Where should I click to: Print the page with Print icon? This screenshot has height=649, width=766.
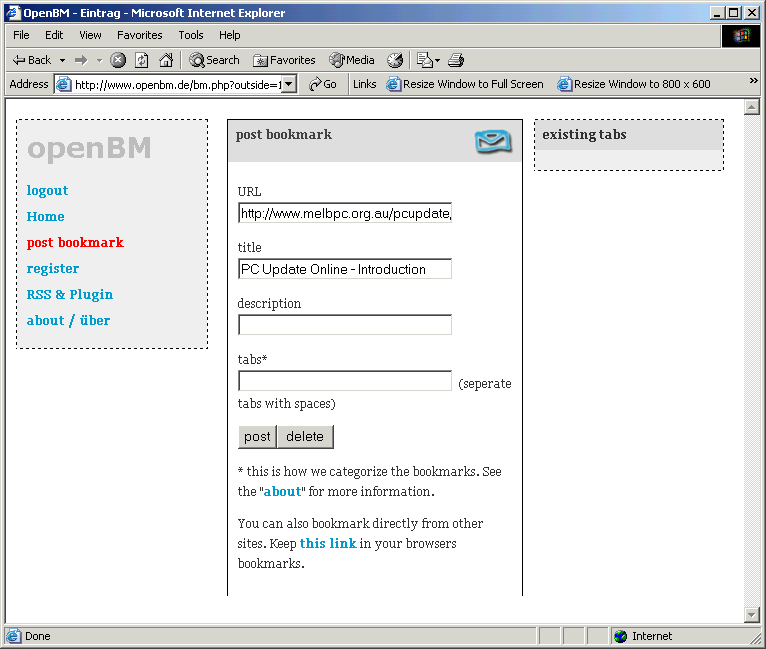coord(456,60)
